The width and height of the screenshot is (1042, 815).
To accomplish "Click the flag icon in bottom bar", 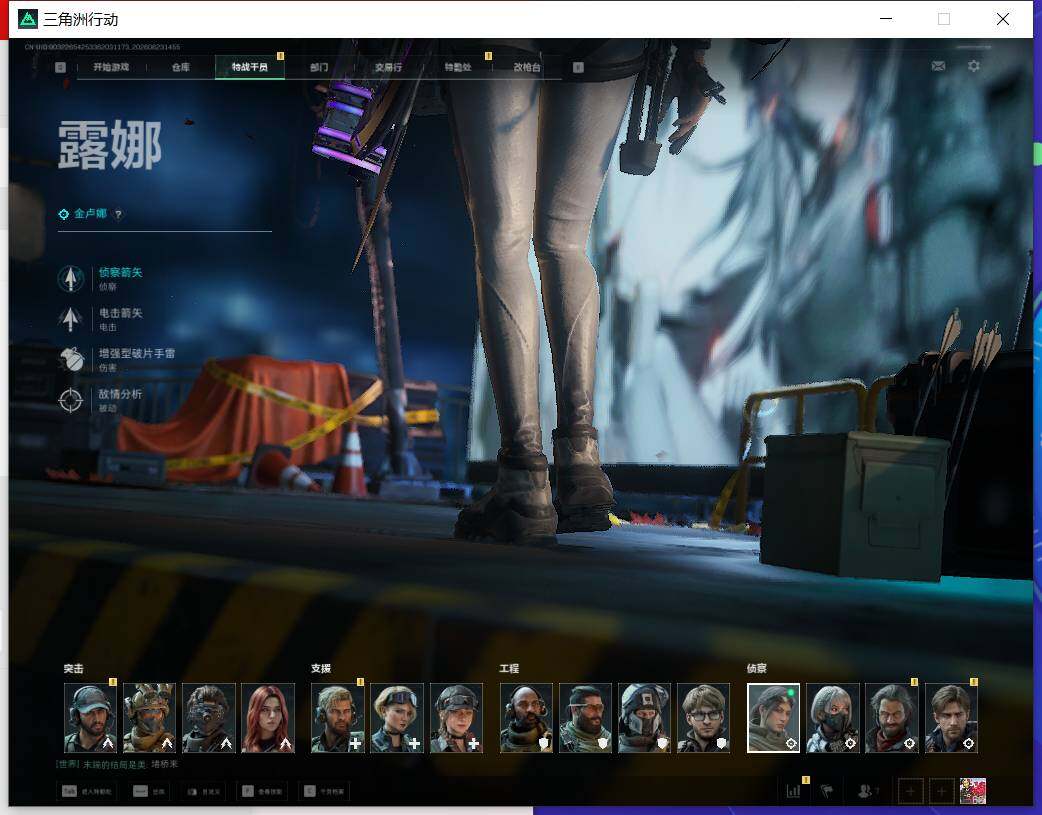I will tap(827, 791).
